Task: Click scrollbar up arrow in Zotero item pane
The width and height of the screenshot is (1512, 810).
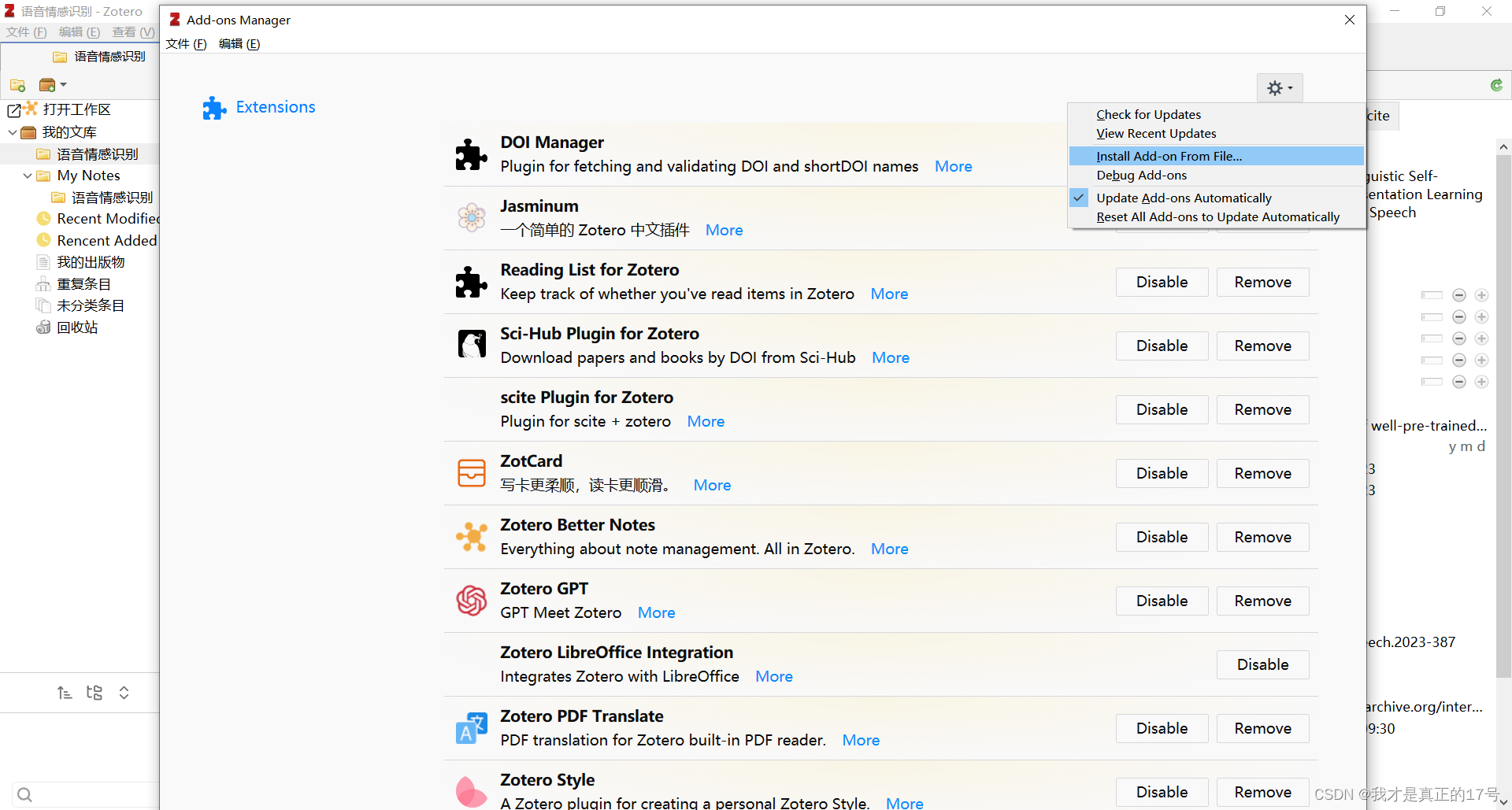Action: point(1503,147)
